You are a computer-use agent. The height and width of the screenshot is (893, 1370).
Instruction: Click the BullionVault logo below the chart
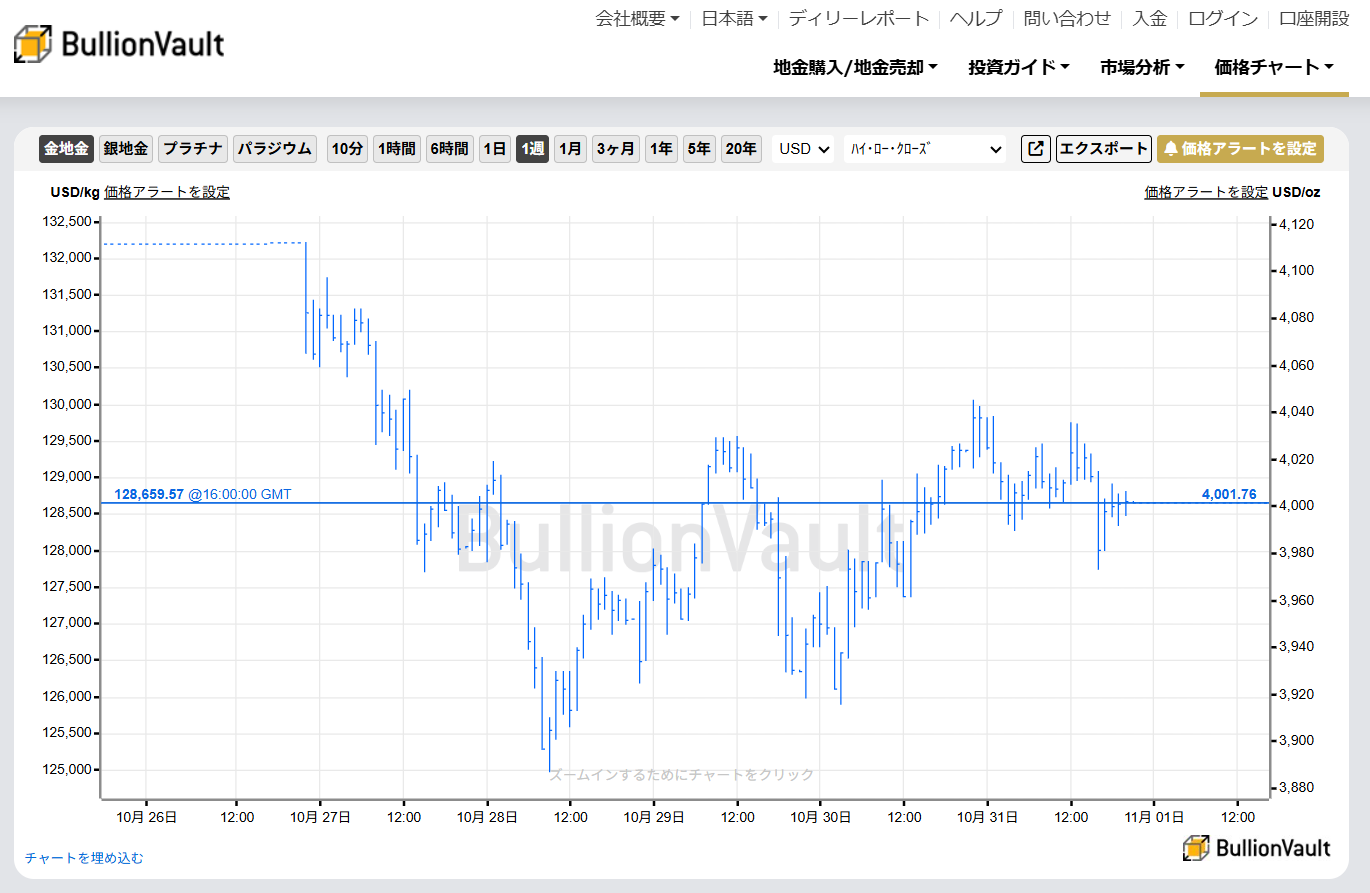click(x=1255, y=845)
